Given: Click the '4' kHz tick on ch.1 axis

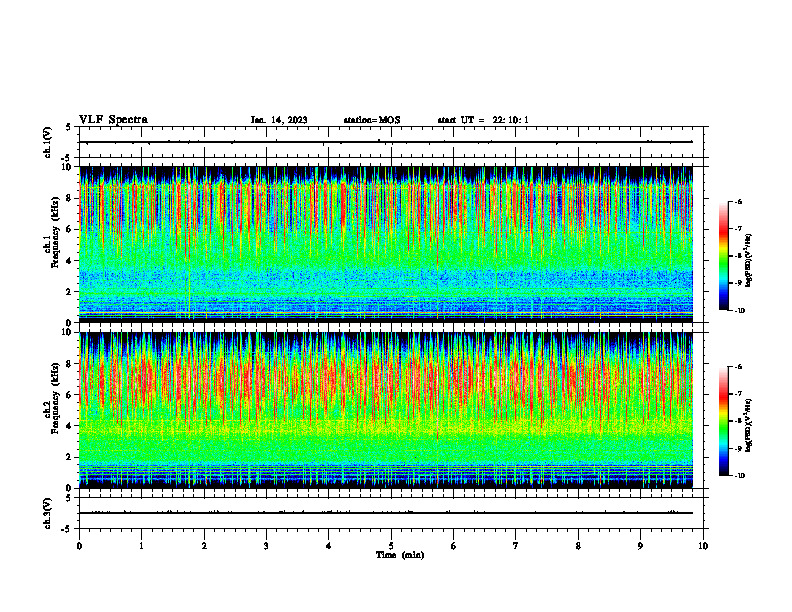Looking at the screenshot, I should coord(70,261).
